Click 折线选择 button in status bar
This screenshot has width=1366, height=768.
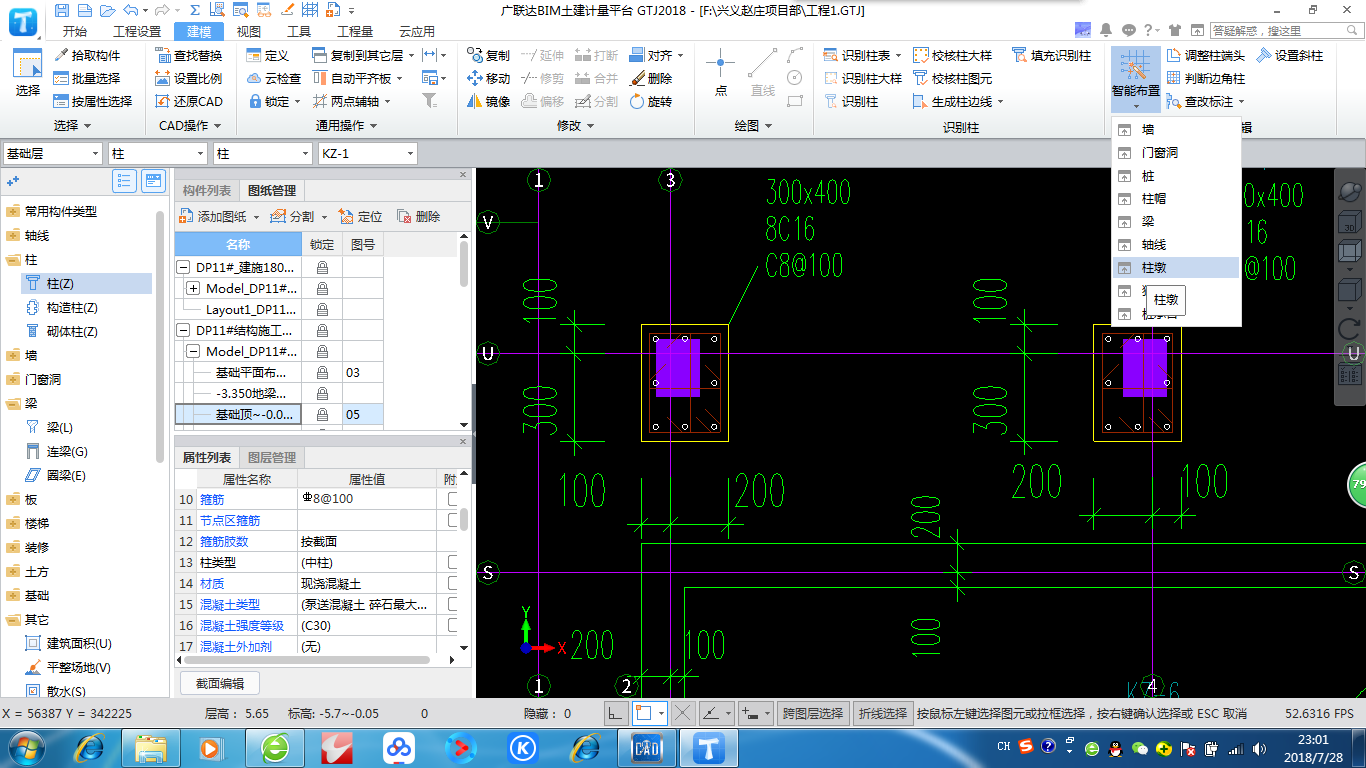[882, 713]
